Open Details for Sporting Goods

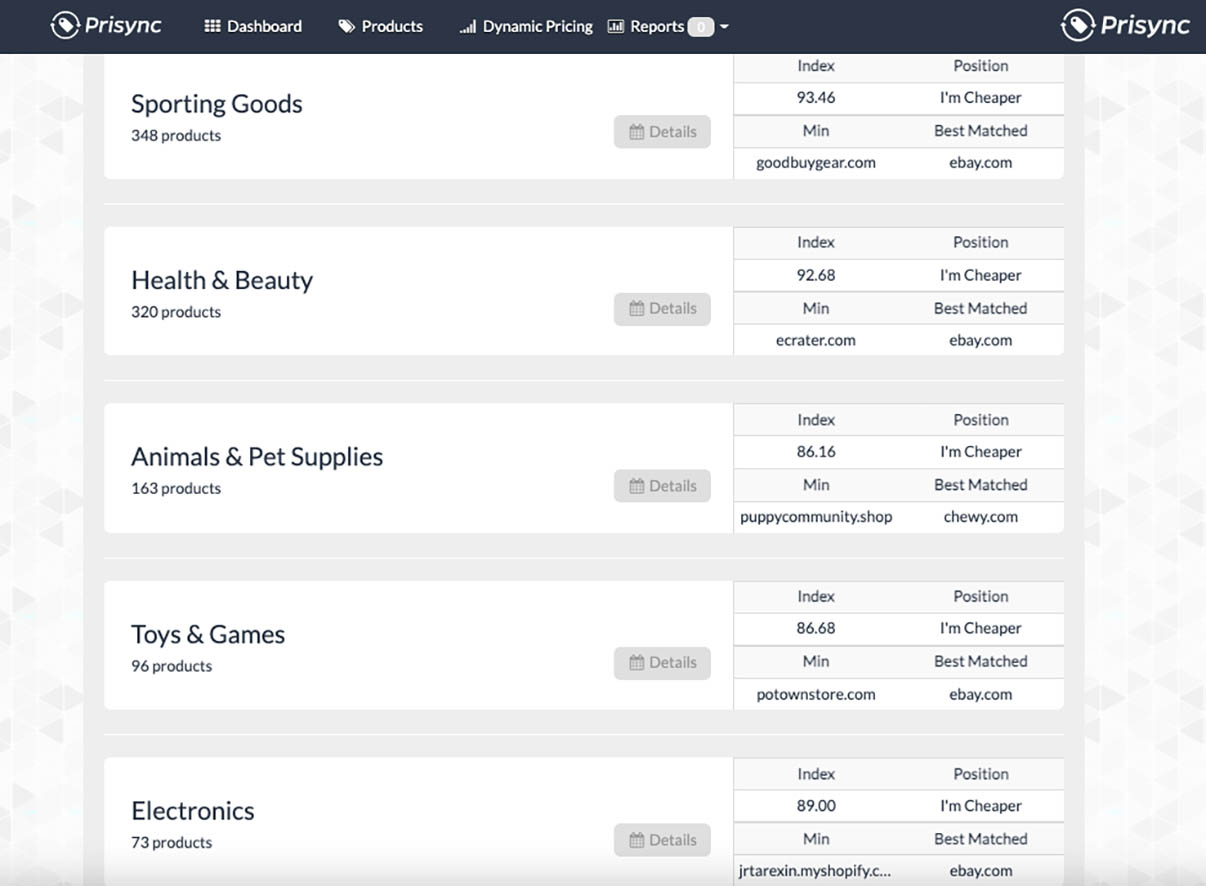(x=662, y=132)
